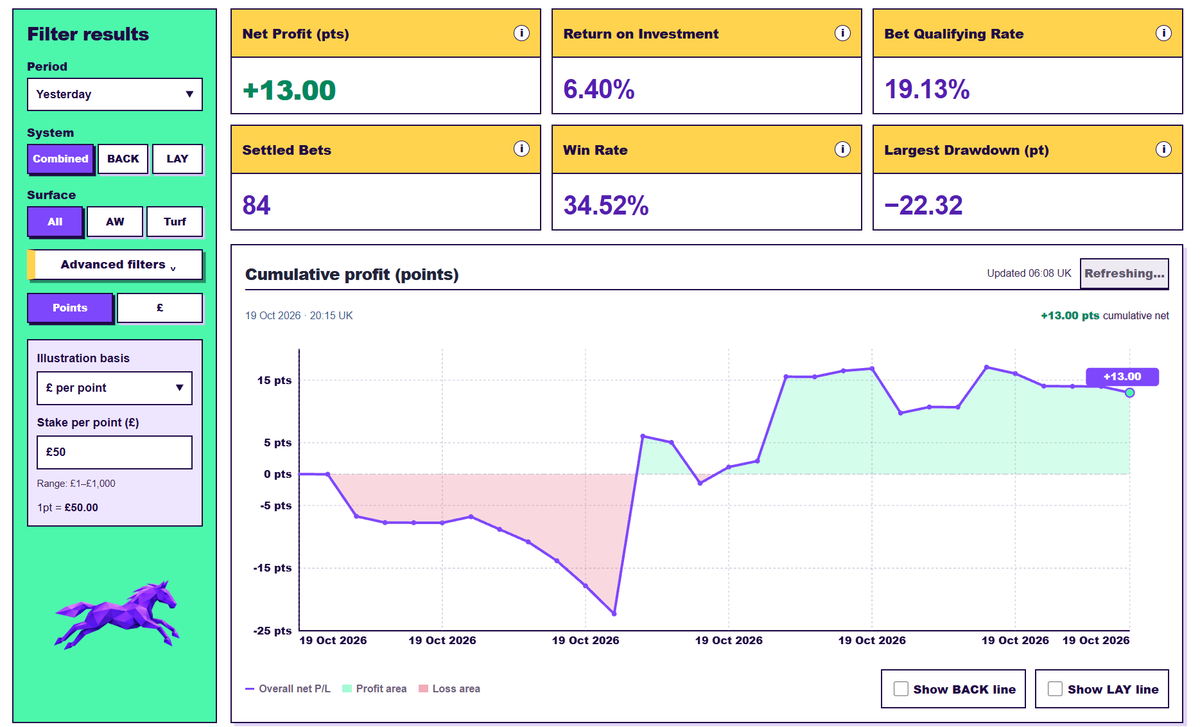Click the Profit area legend swatch
Screen dimensions: 1200x727
coord(347,689)
